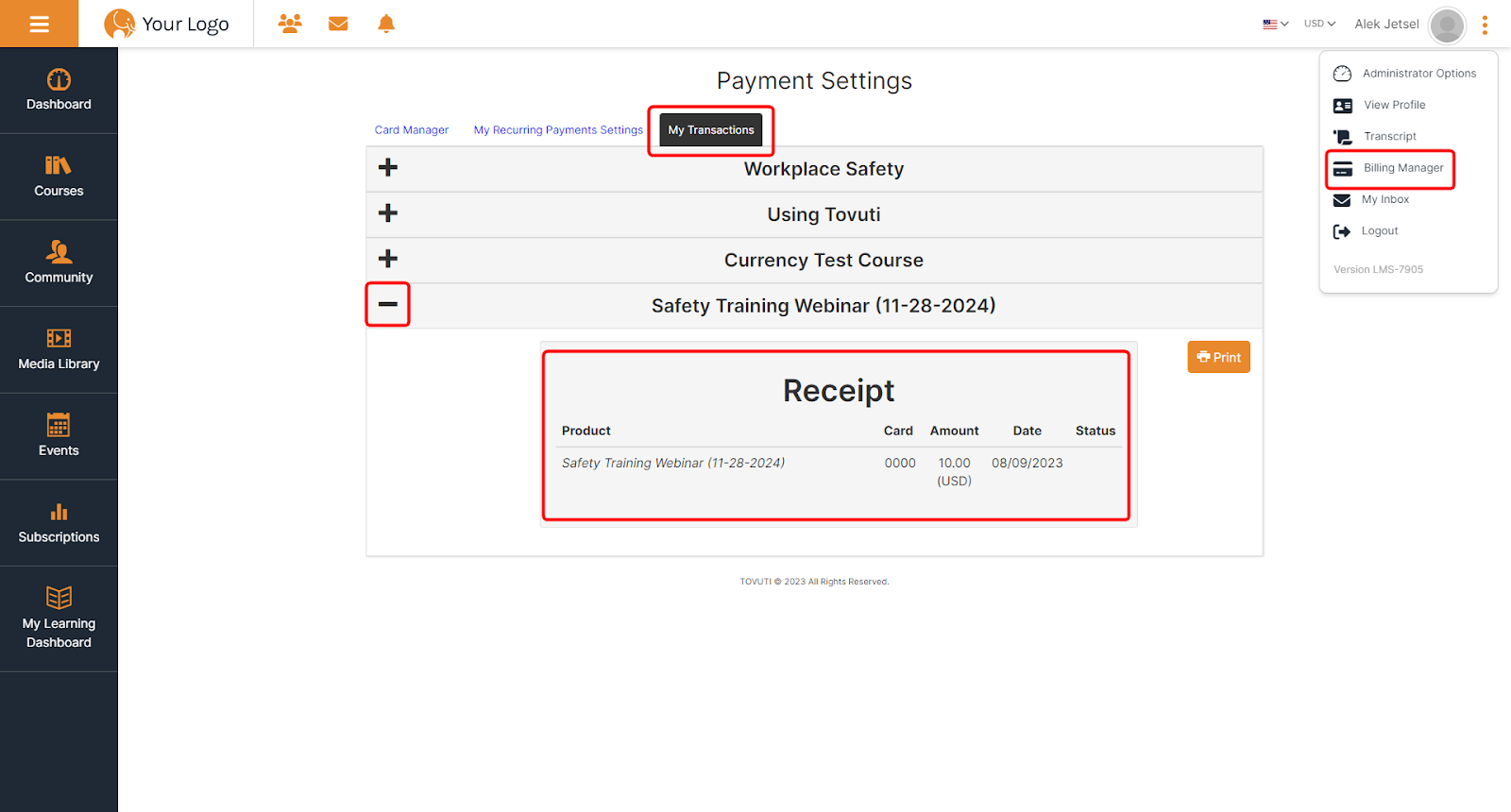This screenshot has height=812, width=1511.
Task: Click the My Inbox envelope icon
Action: click(1341, 200)
